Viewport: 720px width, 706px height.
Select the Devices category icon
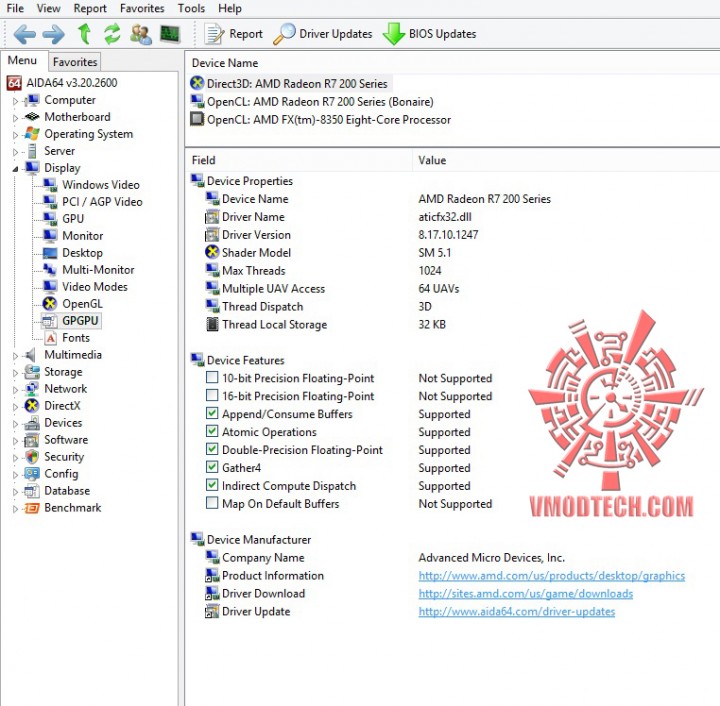click(x=32, y=423)
